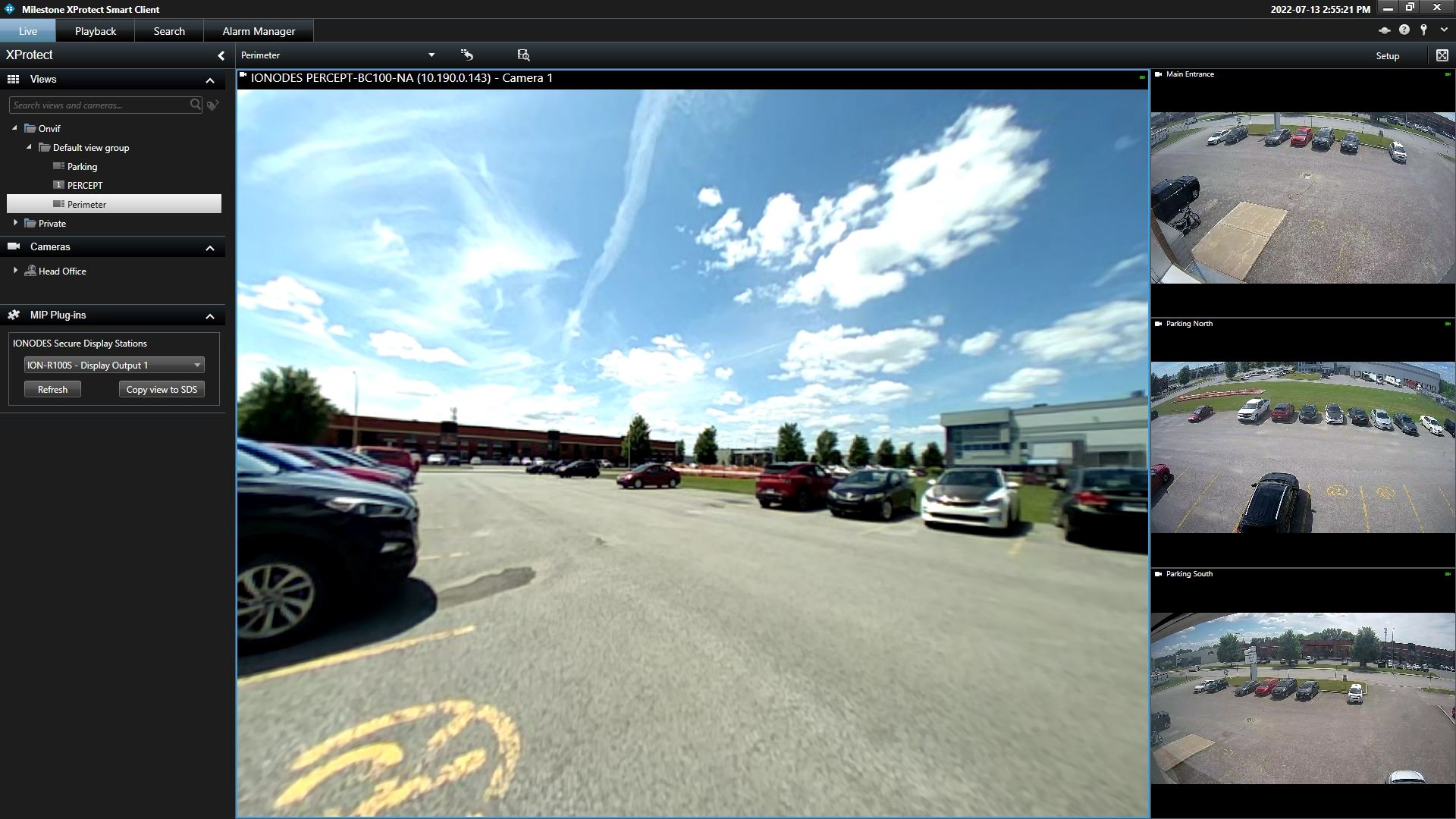Switch to the Search tab

coord(169,31)
